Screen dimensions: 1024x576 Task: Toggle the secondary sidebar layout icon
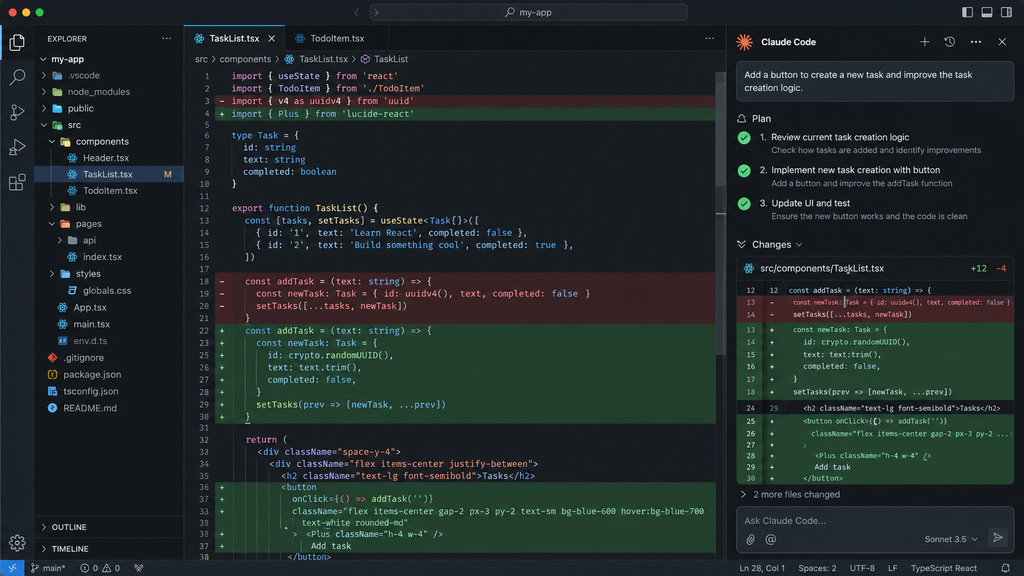click(x=1006, y=12)
